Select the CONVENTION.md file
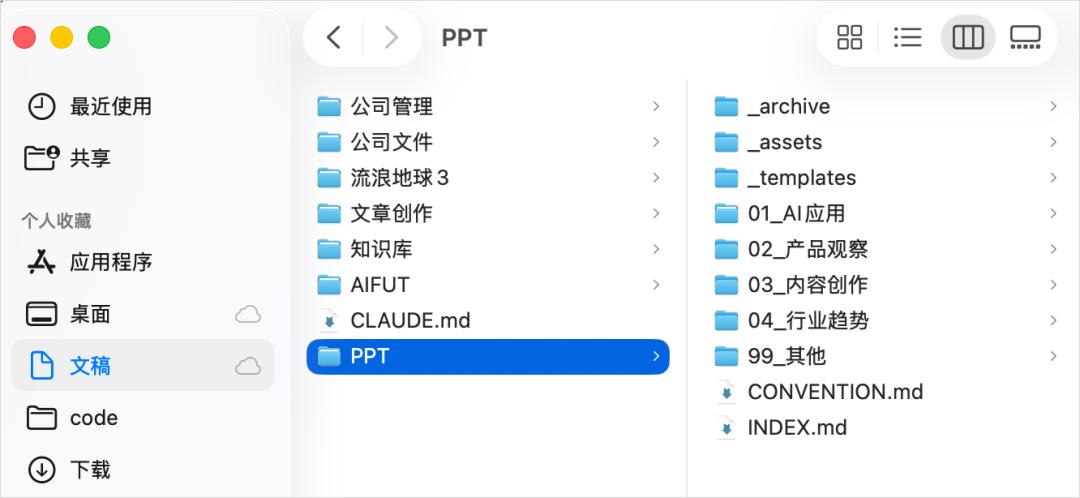1080x498 pixels. click(x=834, y=392)
